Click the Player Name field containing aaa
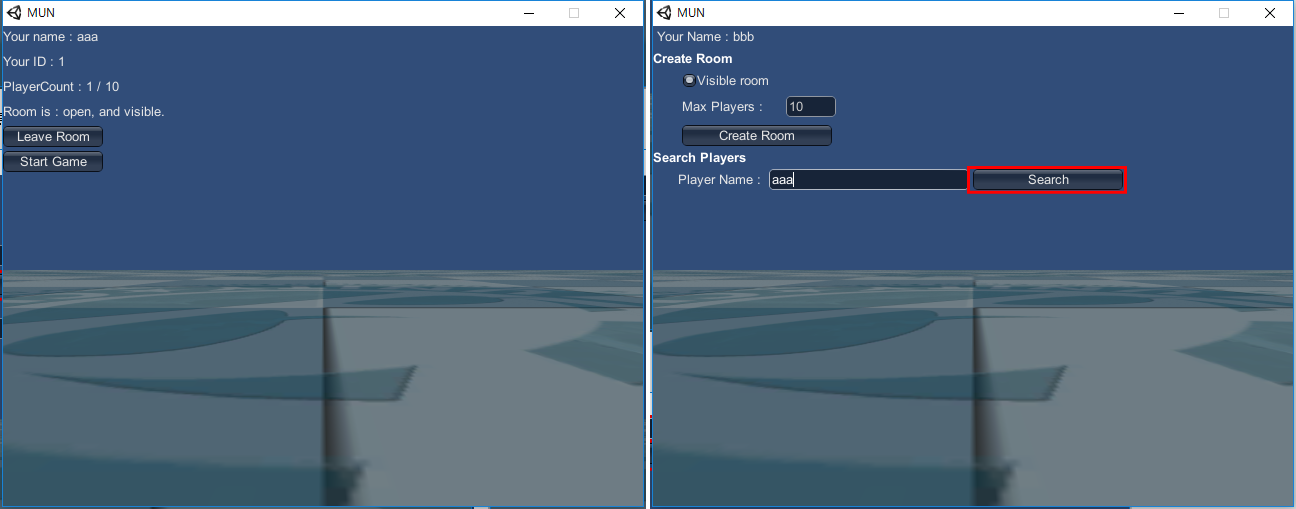Viewport: 1296px width, 509px height. pyautogui.click(x=868, y=180)
